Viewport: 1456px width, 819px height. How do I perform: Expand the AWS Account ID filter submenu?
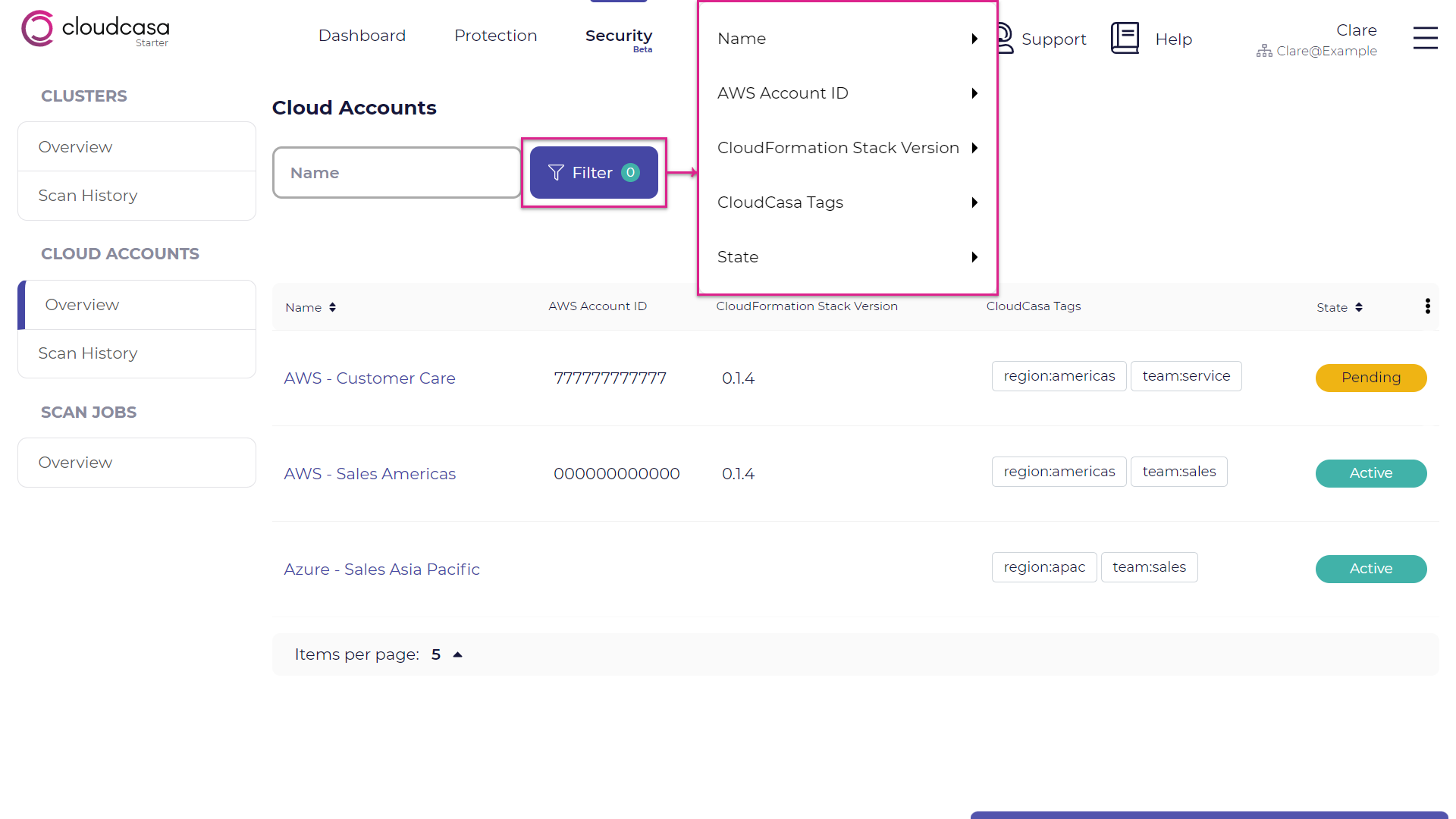click(847, 93)
